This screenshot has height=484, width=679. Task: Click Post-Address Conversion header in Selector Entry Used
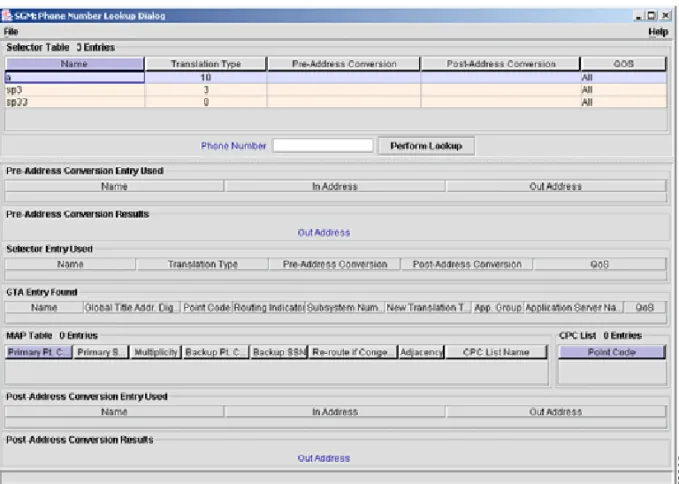(467, 264)
